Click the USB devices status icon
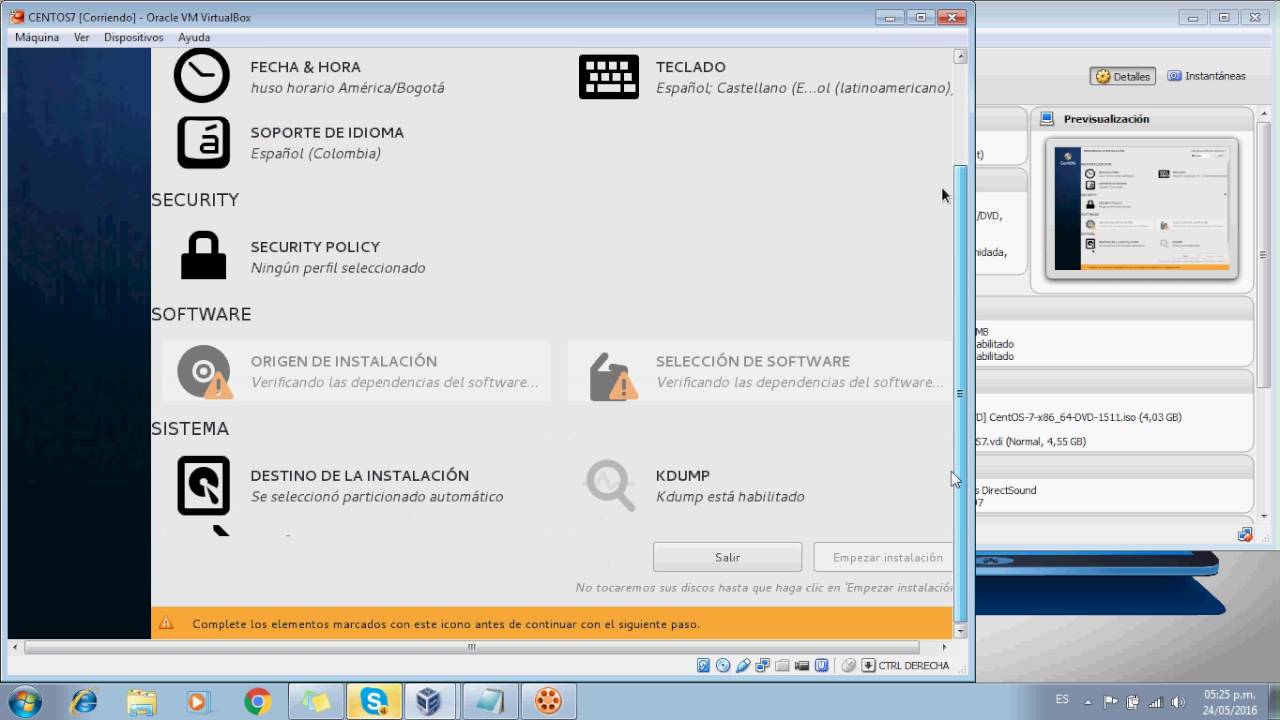The width and height of the screenshot is (1280, 720). coord(743,665)
